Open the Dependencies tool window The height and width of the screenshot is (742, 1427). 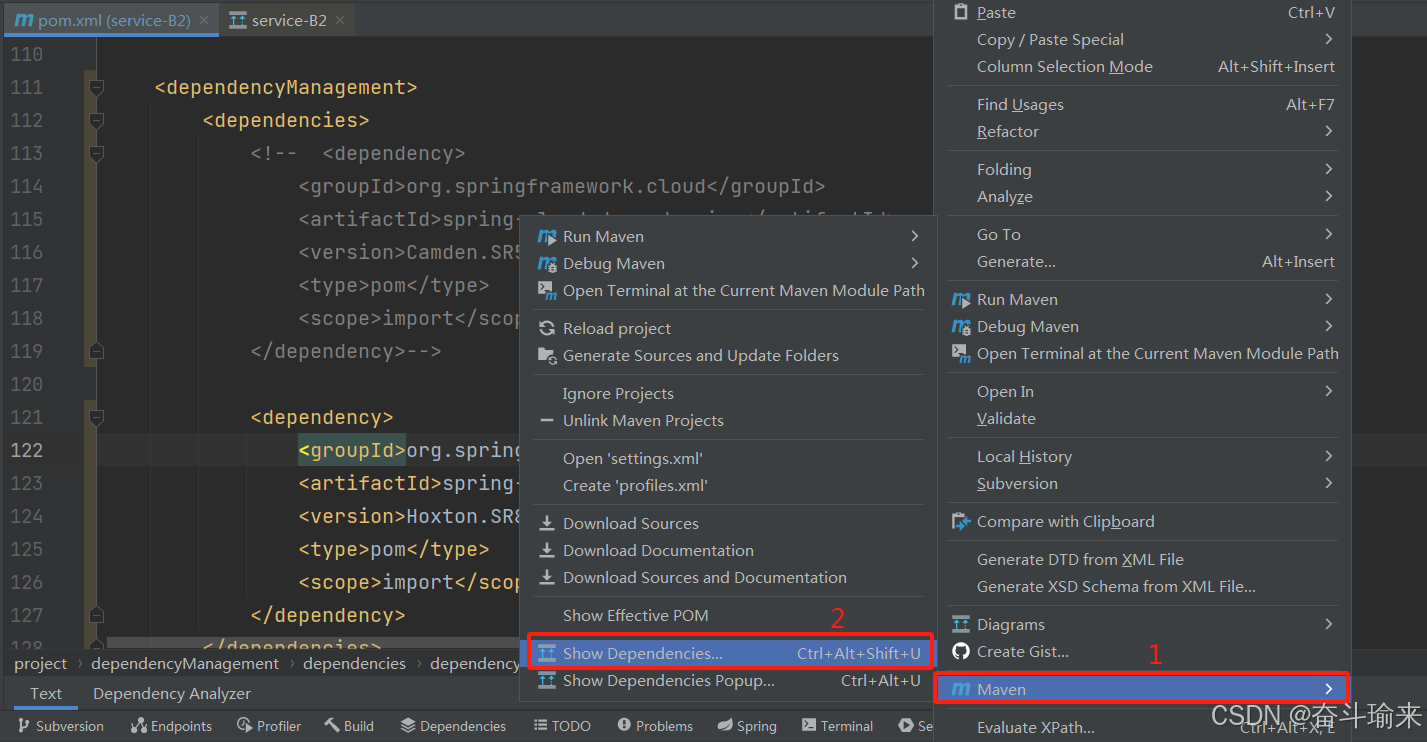click(x=453, y=727)
